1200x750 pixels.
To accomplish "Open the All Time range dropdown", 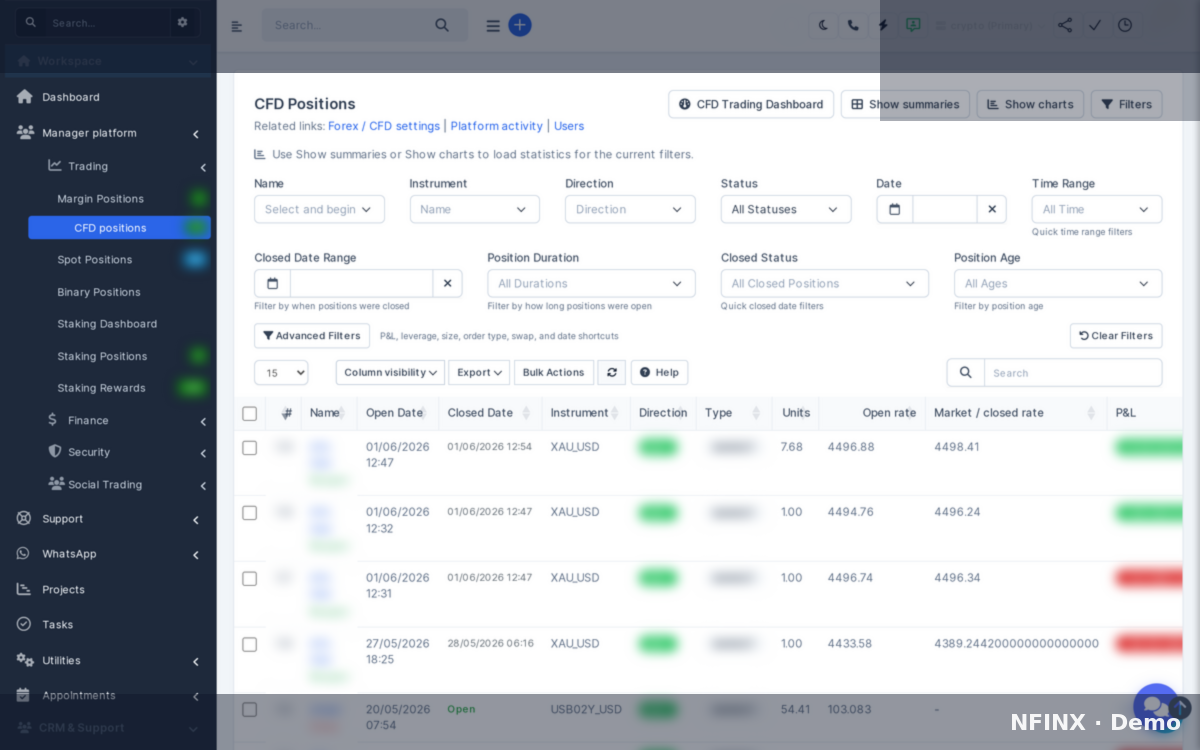I will point(1097,209).
